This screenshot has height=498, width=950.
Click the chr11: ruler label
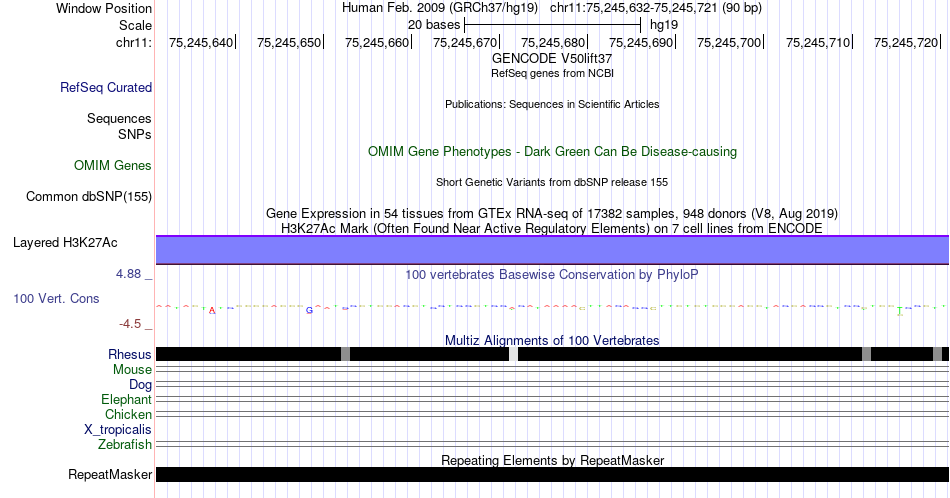tap(133, 42)
